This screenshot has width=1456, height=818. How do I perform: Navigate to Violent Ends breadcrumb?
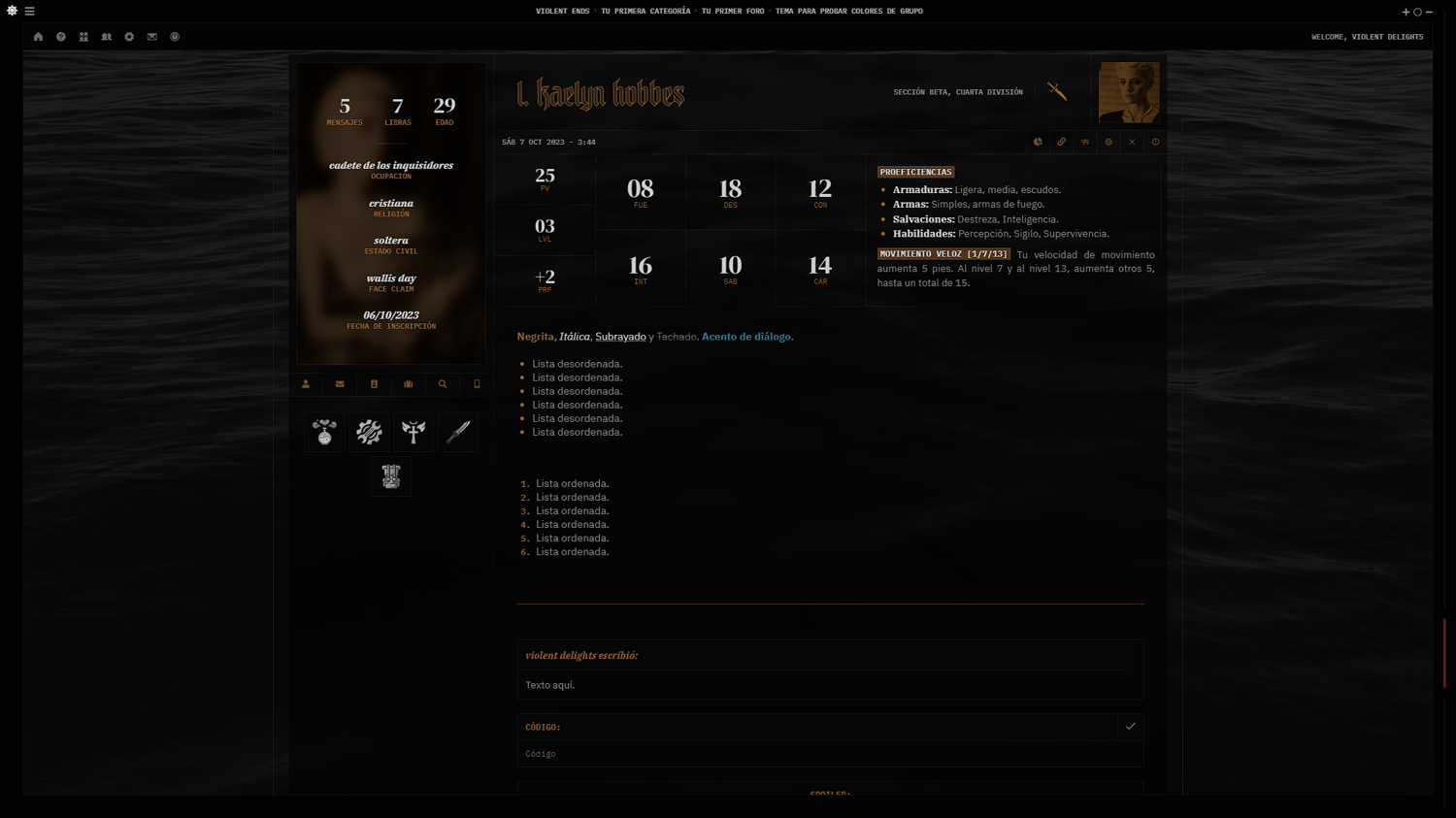point(563,12)
